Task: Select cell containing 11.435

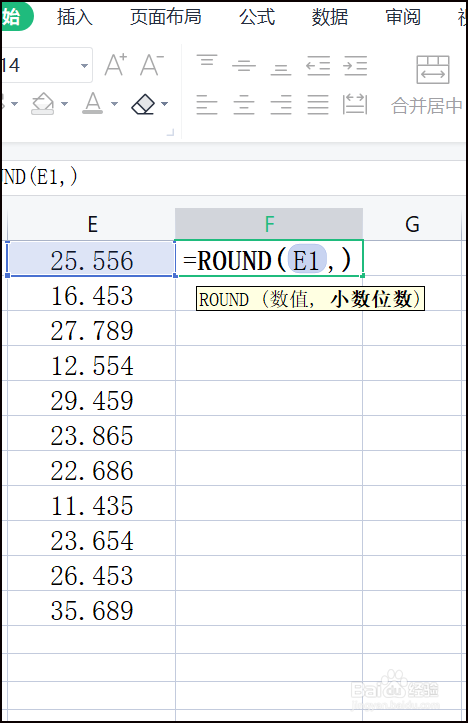Action: point(92,504)
